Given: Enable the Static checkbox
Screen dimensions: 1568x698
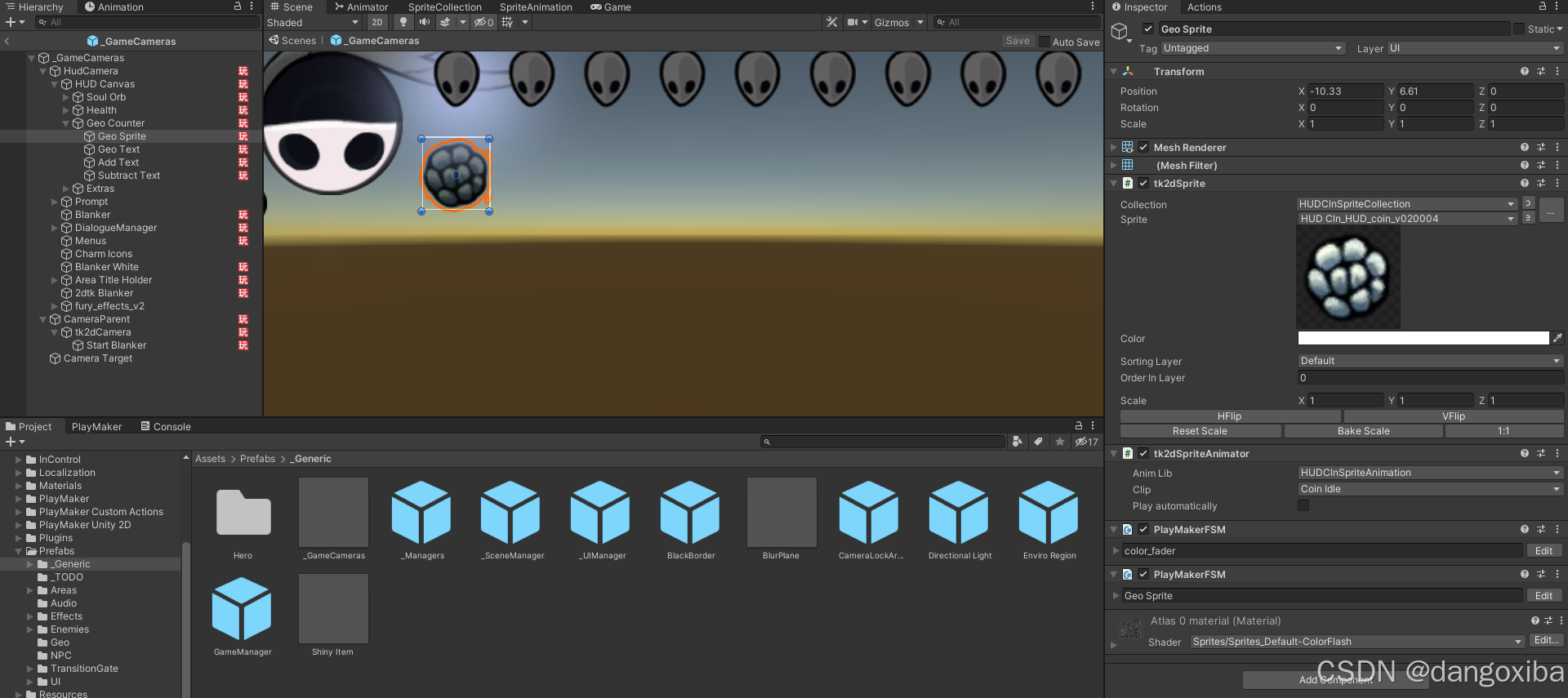Looking at the screenshot, I should coord(1519,29).
